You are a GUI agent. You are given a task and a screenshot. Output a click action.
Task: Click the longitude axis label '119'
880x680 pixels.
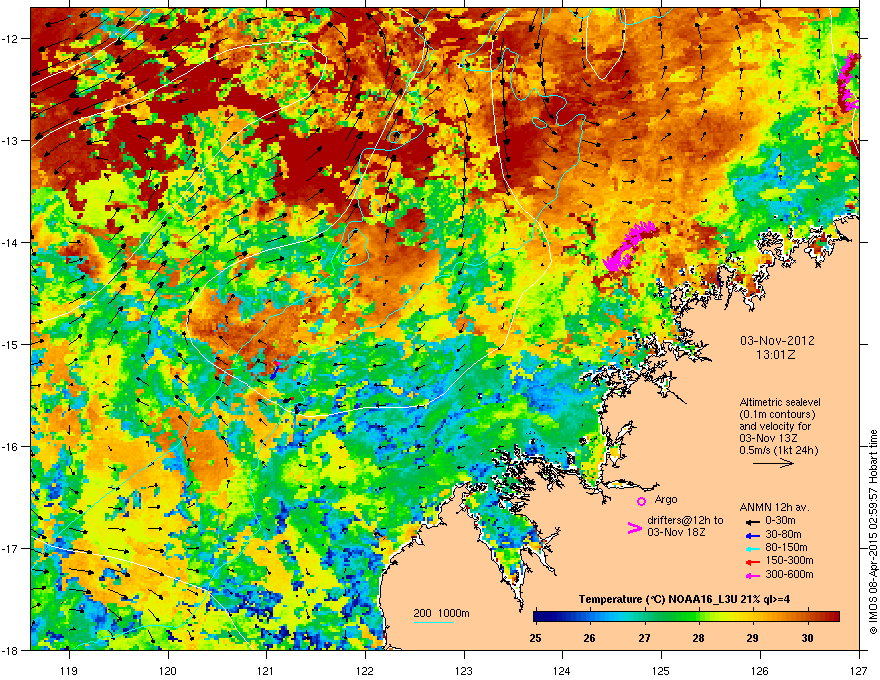click(69, 670)
